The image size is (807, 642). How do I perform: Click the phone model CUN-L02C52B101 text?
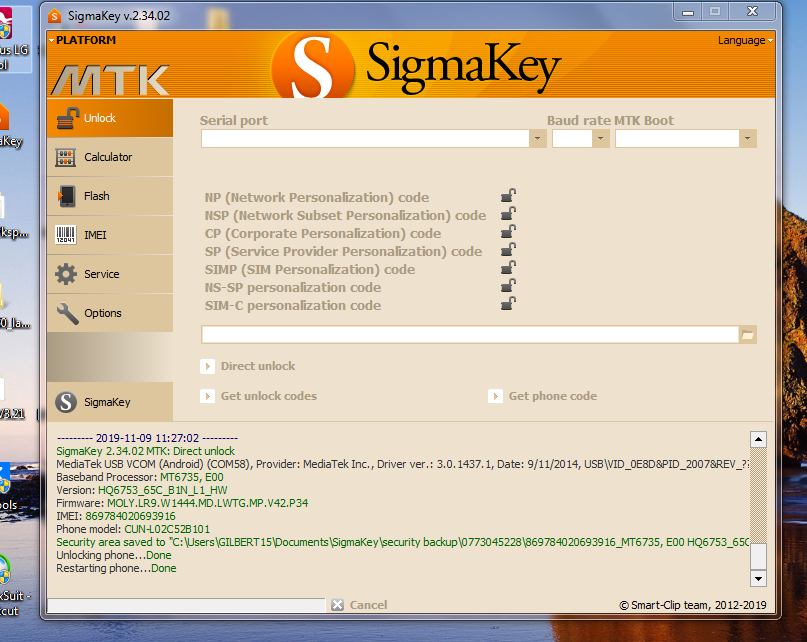pos(167,529)
